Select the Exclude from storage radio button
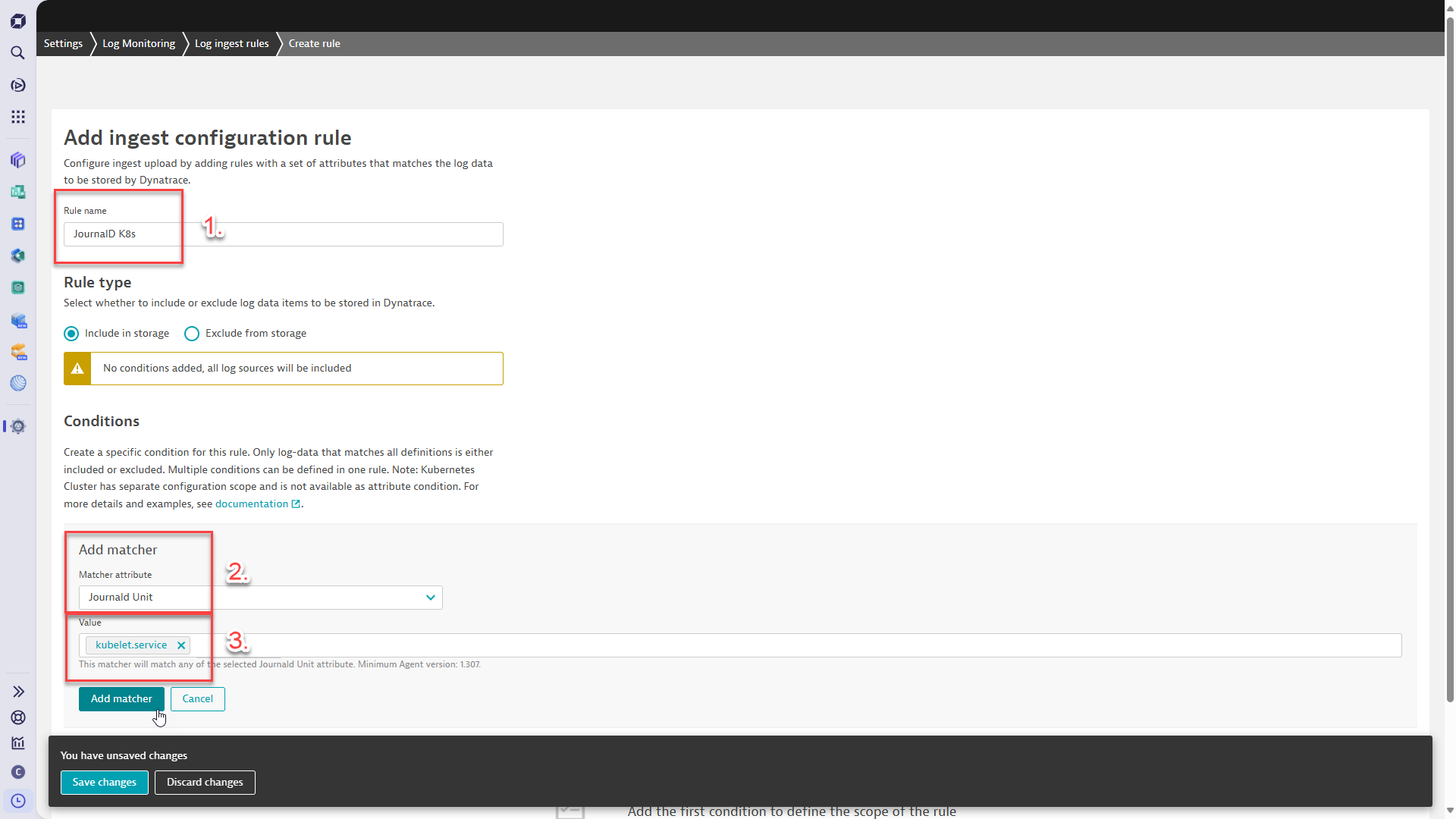This screenshot has width=1456, height=819. [x=191, y=333]
